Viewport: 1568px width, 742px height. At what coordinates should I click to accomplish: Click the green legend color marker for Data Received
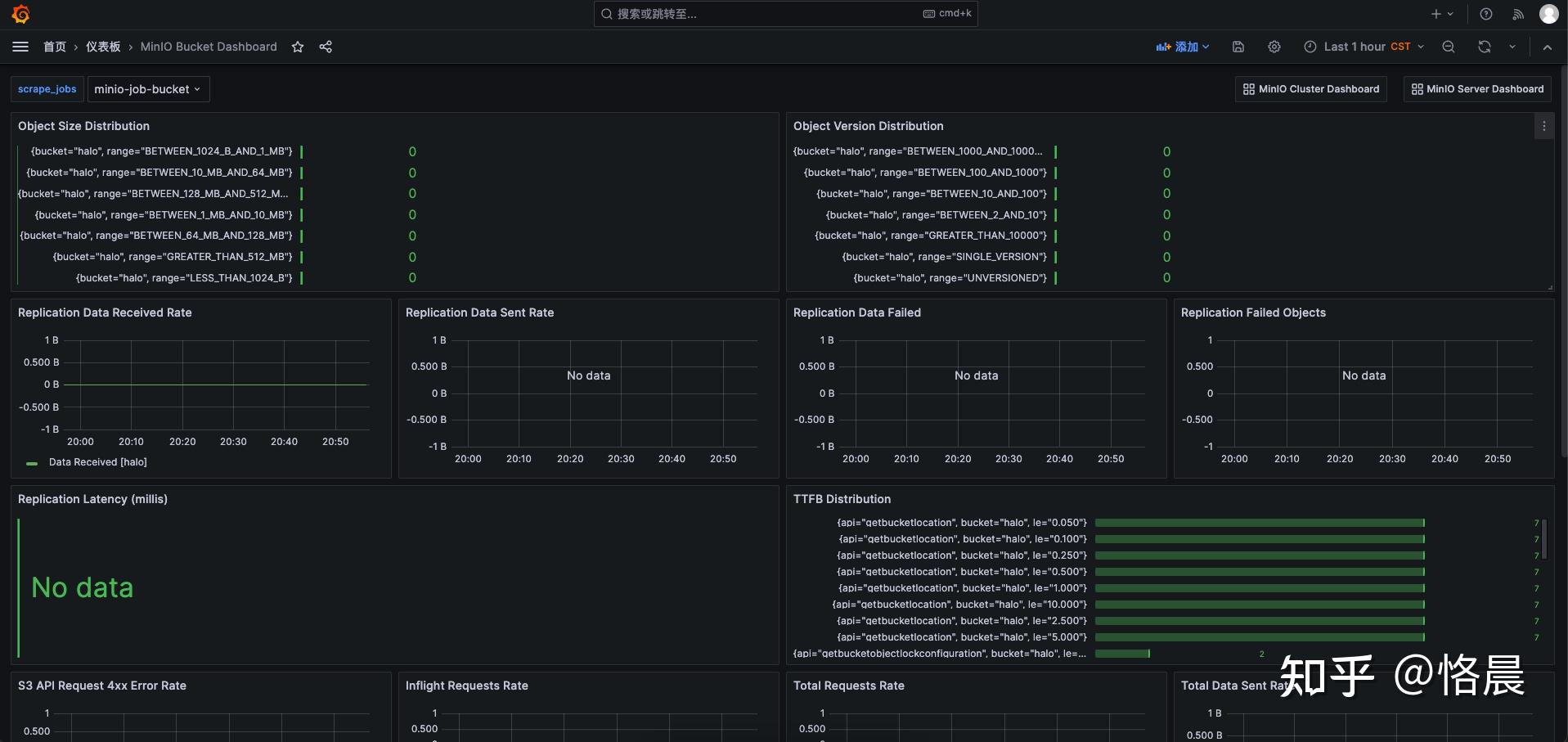click(x=31, y=463)
